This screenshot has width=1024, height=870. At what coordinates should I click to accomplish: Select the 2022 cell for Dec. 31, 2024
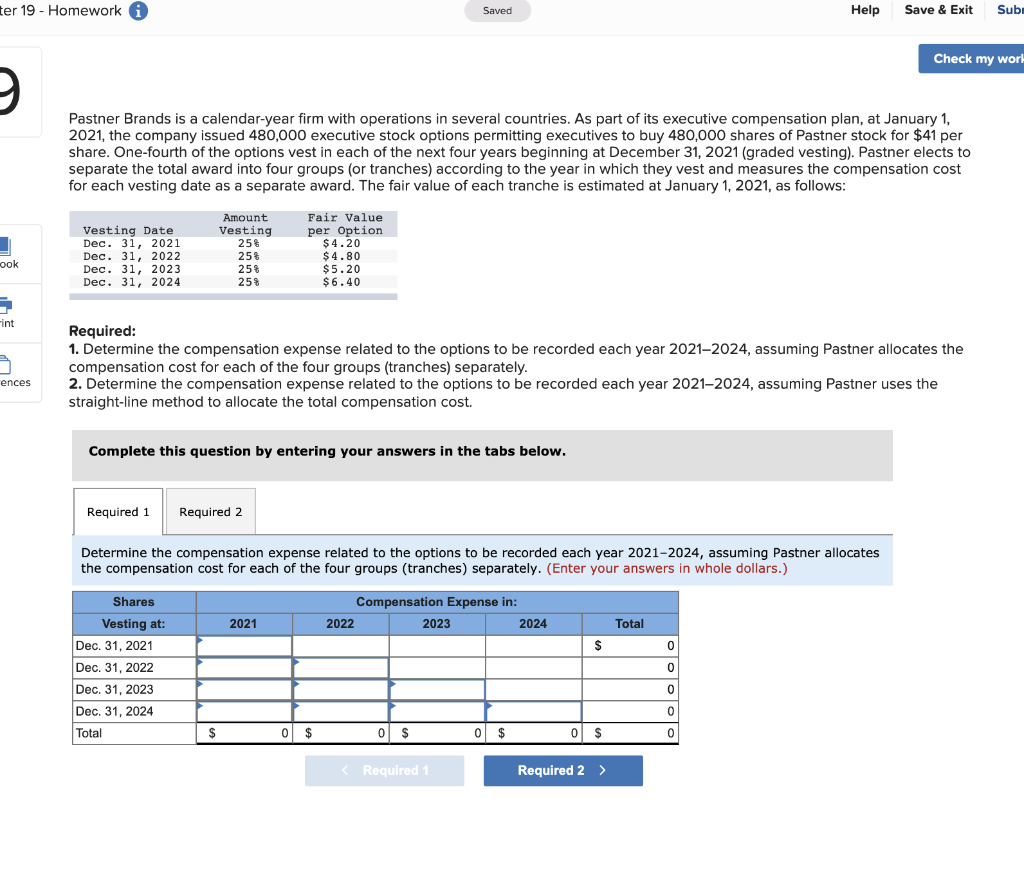point(341,711)
